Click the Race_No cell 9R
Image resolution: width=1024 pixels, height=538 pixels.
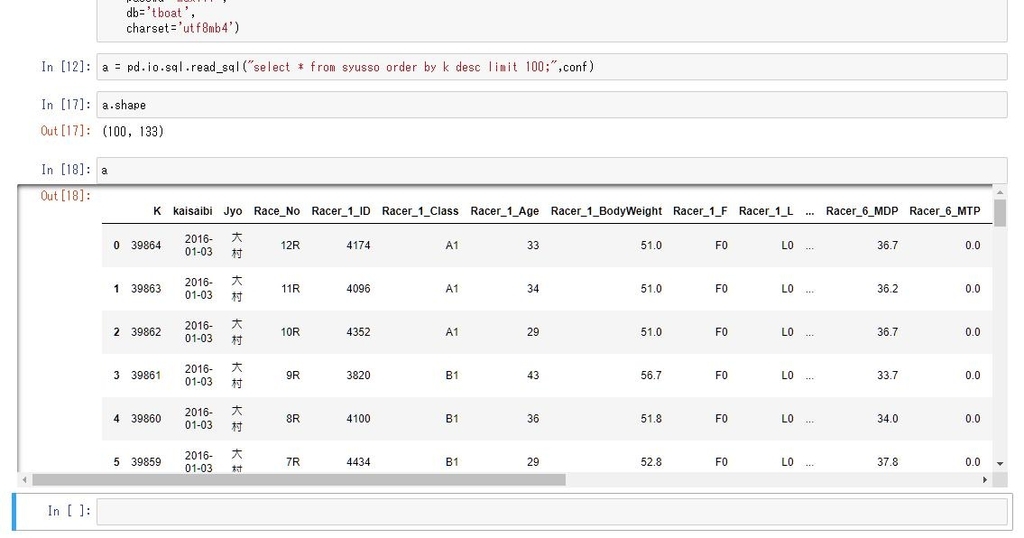[293, 375]
